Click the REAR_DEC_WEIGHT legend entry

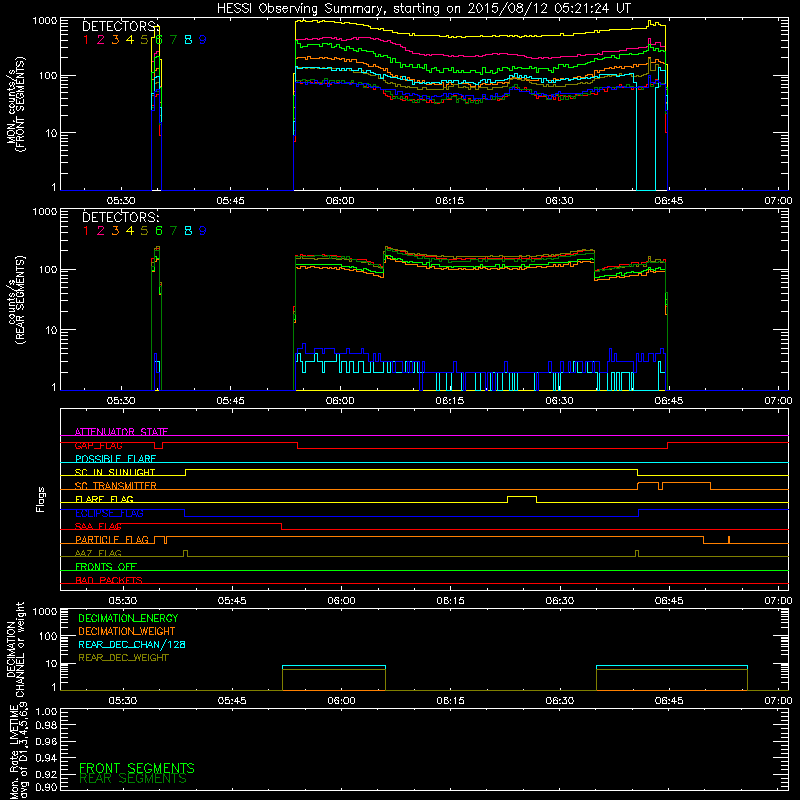[123, 658]
